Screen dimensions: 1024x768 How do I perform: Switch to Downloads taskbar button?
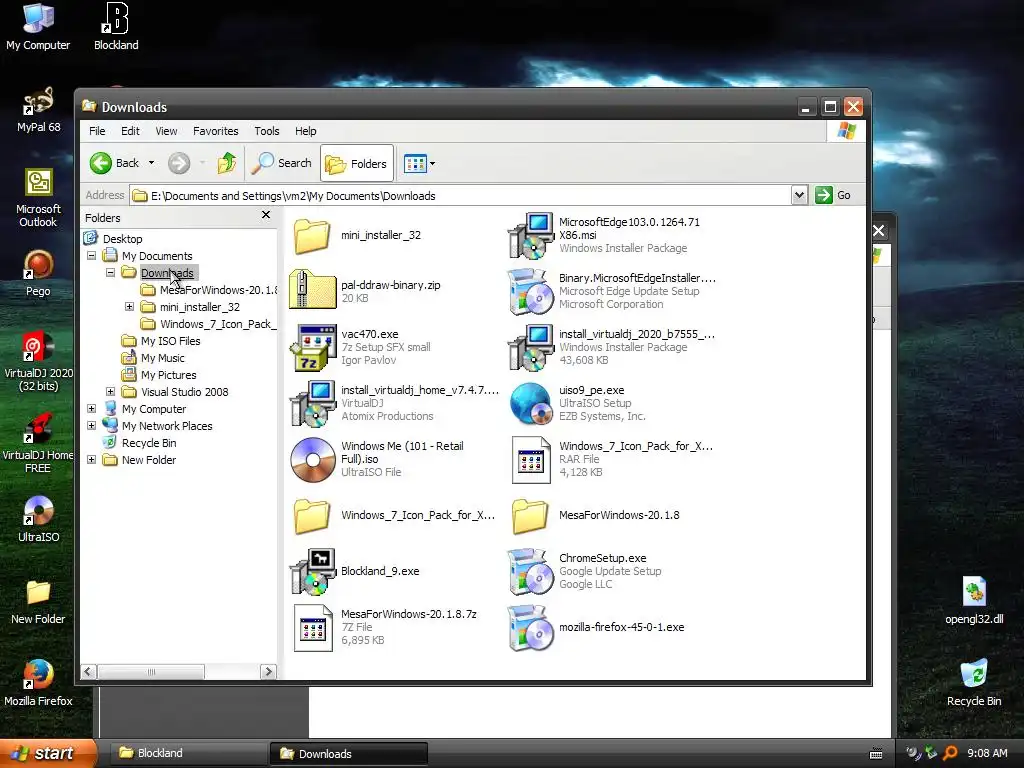(349, 754)
